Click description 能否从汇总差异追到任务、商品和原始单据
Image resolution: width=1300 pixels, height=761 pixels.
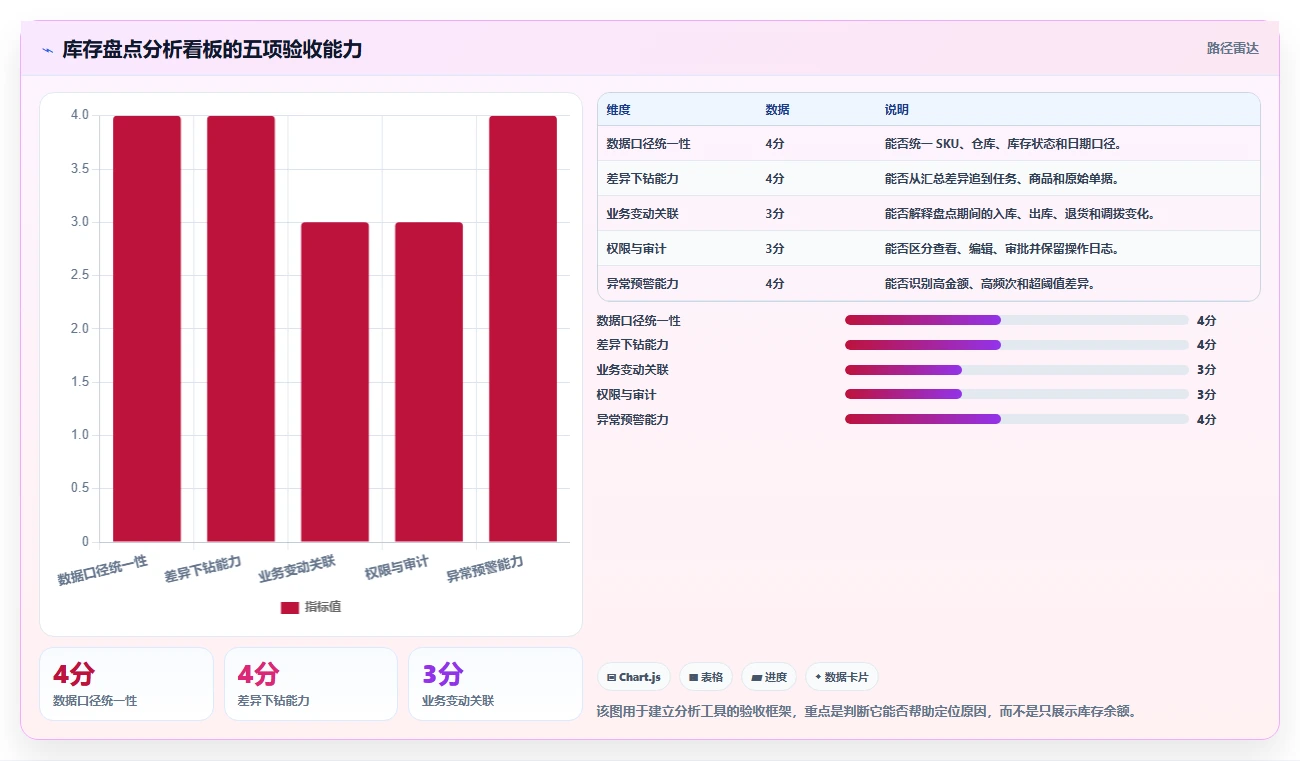pos(1002,179)
